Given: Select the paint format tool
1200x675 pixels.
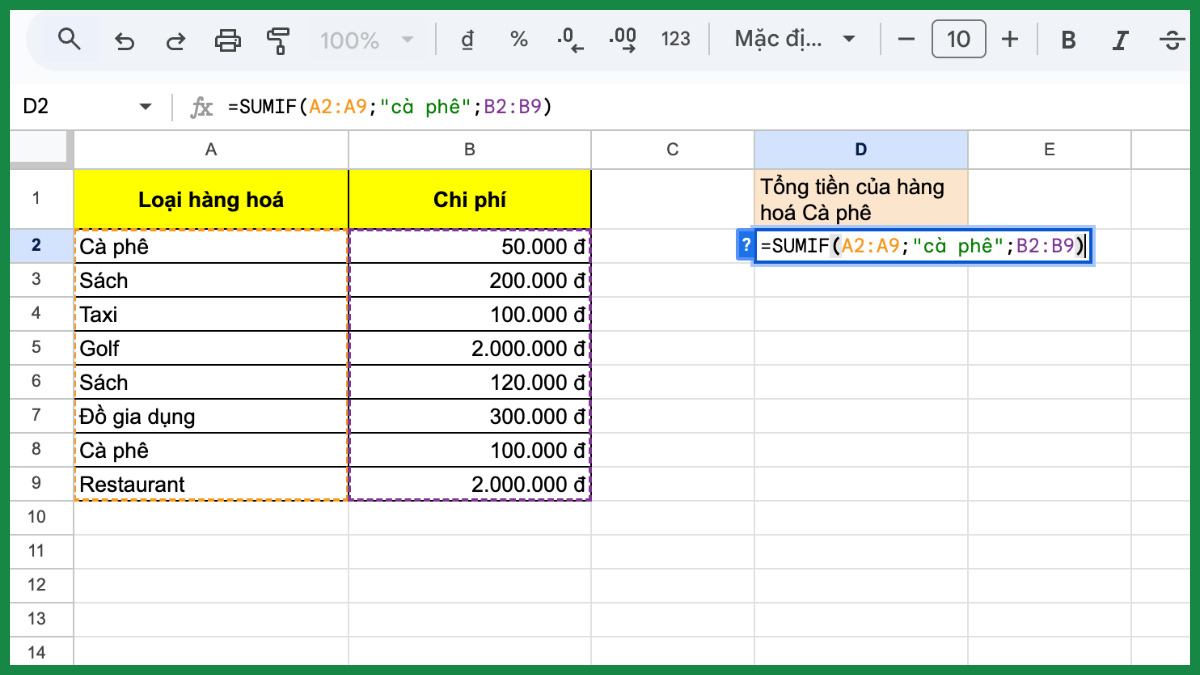Looking at the screenshot, I should click(x=279, y=40).
